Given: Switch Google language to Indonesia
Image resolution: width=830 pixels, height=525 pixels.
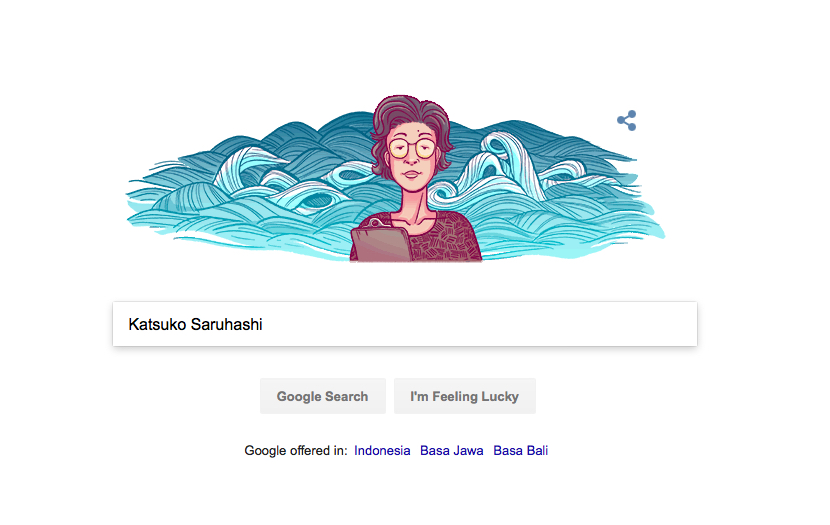Looking at the screenshot, I should (382, 450).
